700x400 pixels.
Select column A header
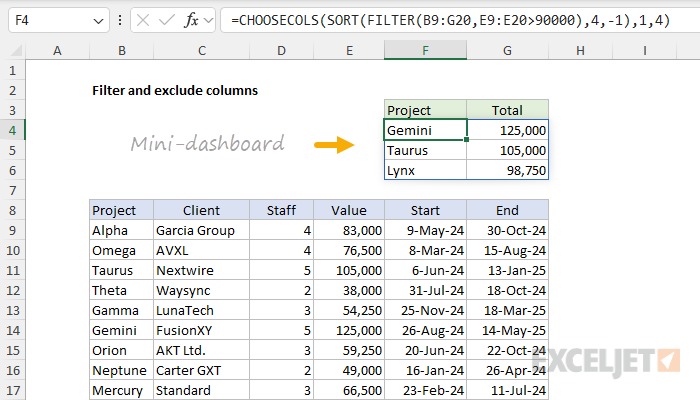point(57,50)
